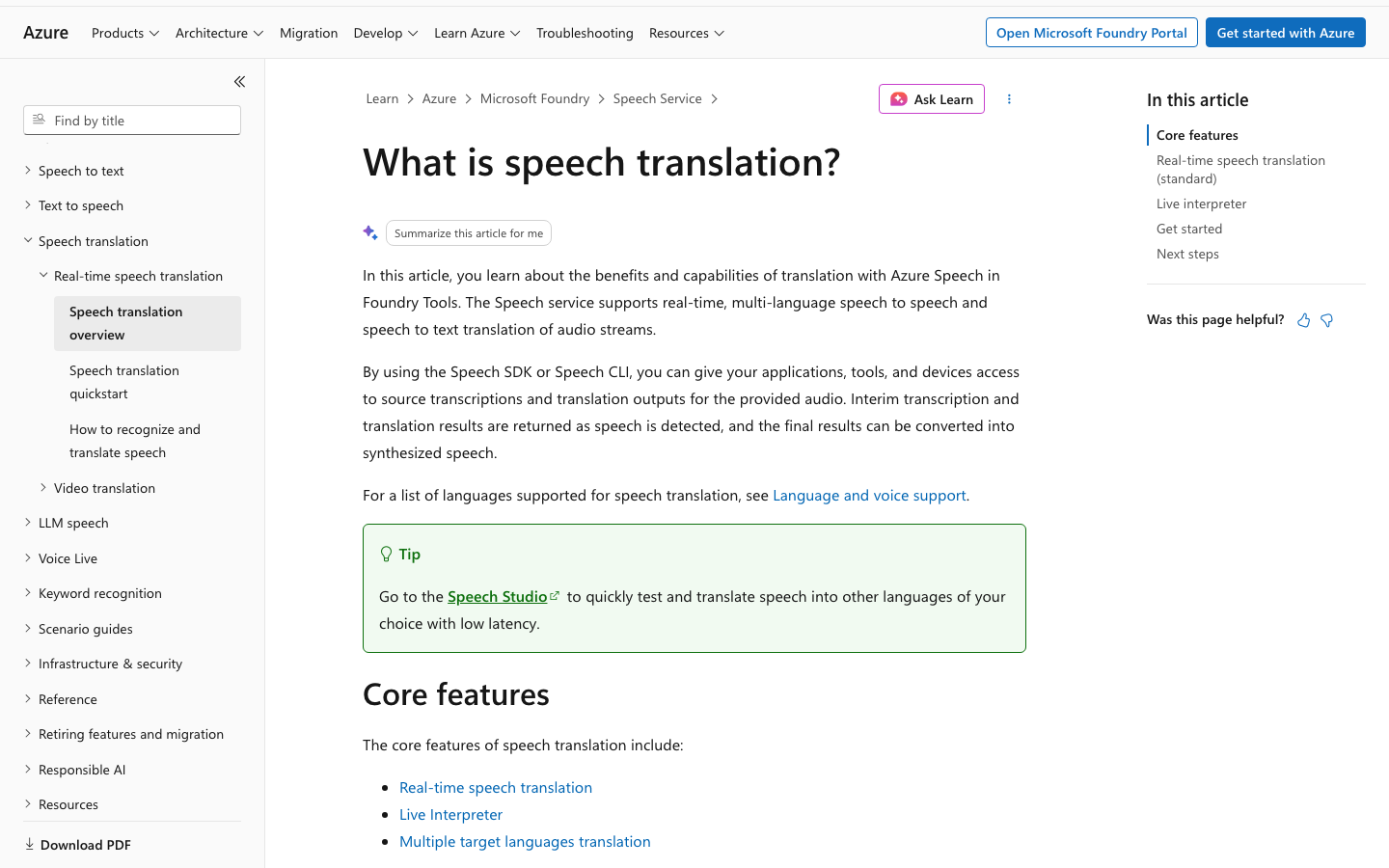Open the Learn Azure dropdown menu
This screenshot has height=868, width=1389.
[x=477, y=33]
